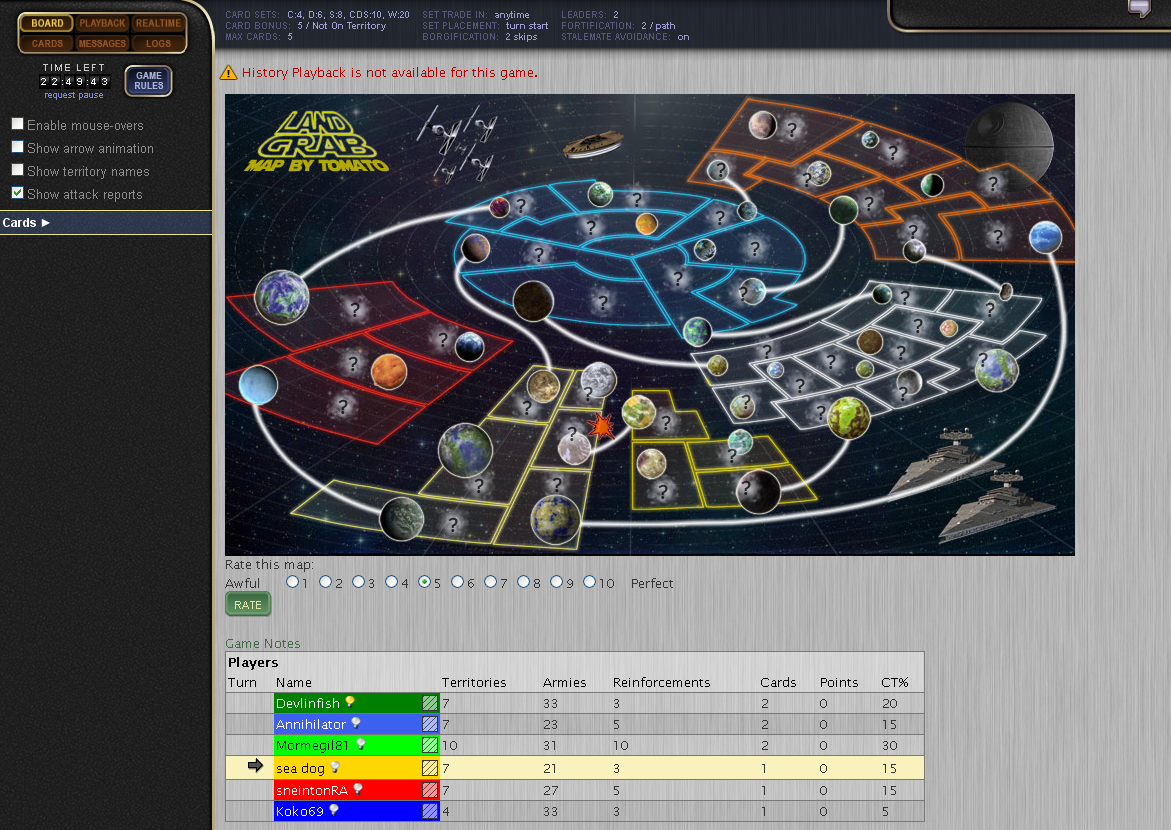
Task: Select the sea dog player name
Action: coord(300,768)
